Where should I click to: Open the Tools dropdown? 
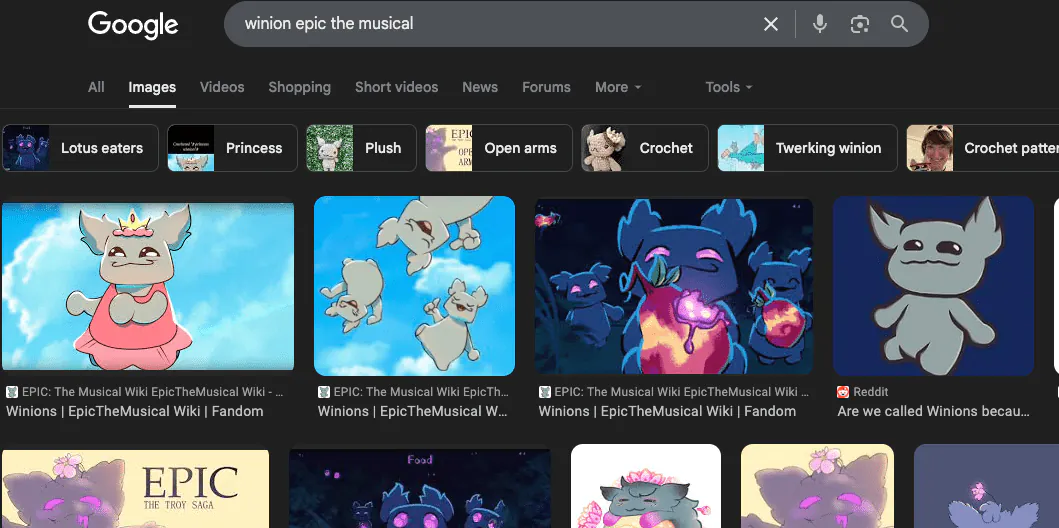click(729, 87)
